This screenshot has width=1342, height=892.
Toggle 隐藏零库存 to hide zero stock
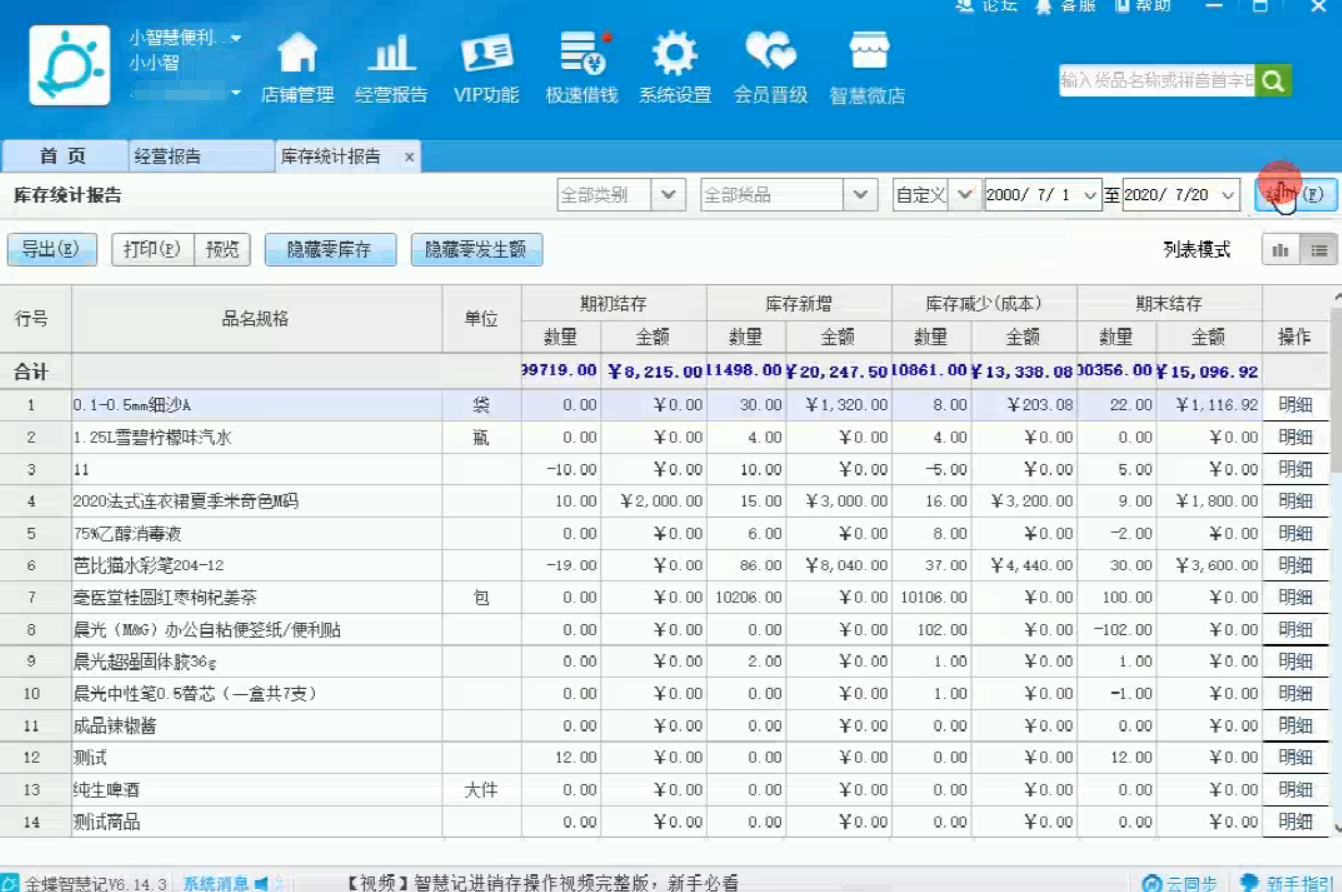tap(330, 250)
